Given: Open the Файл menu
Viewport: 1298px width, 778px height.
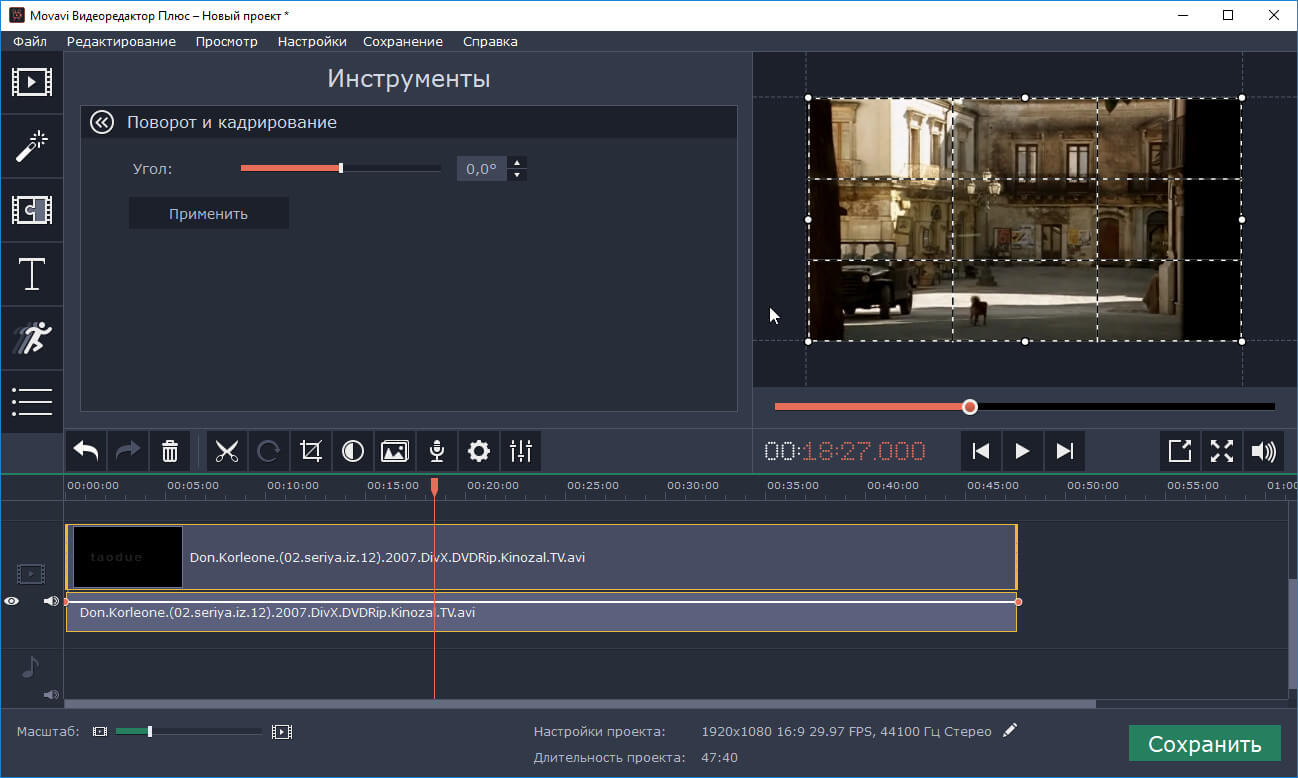Looking at the screenshot, I should point(30,41).
